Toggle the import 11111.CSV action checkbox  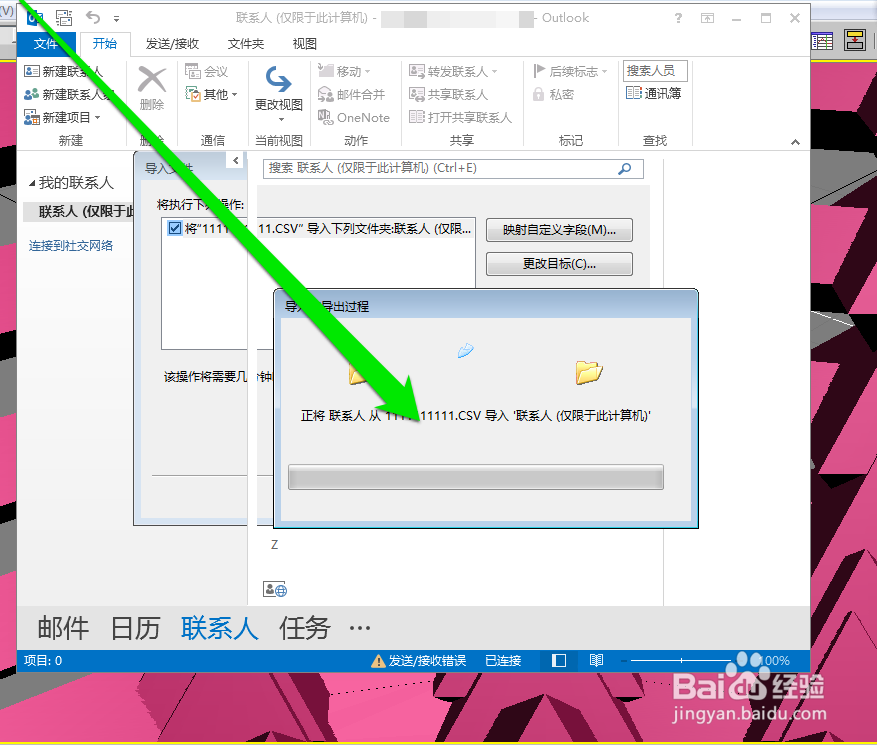pyautogui.click(x=175, y=228)
